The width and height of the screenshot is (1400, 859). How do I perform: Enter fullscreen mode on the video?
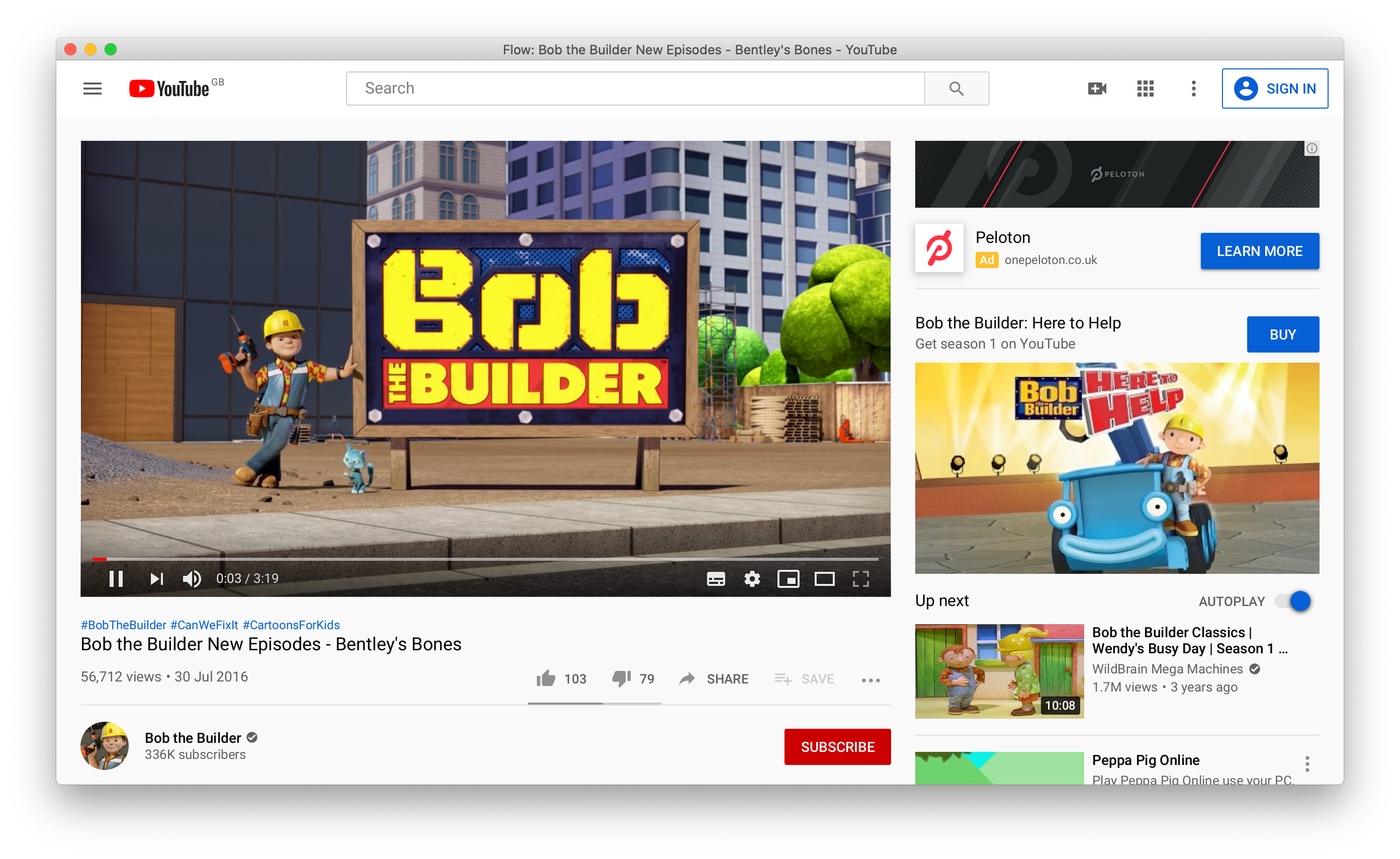(x=860, y=579)
